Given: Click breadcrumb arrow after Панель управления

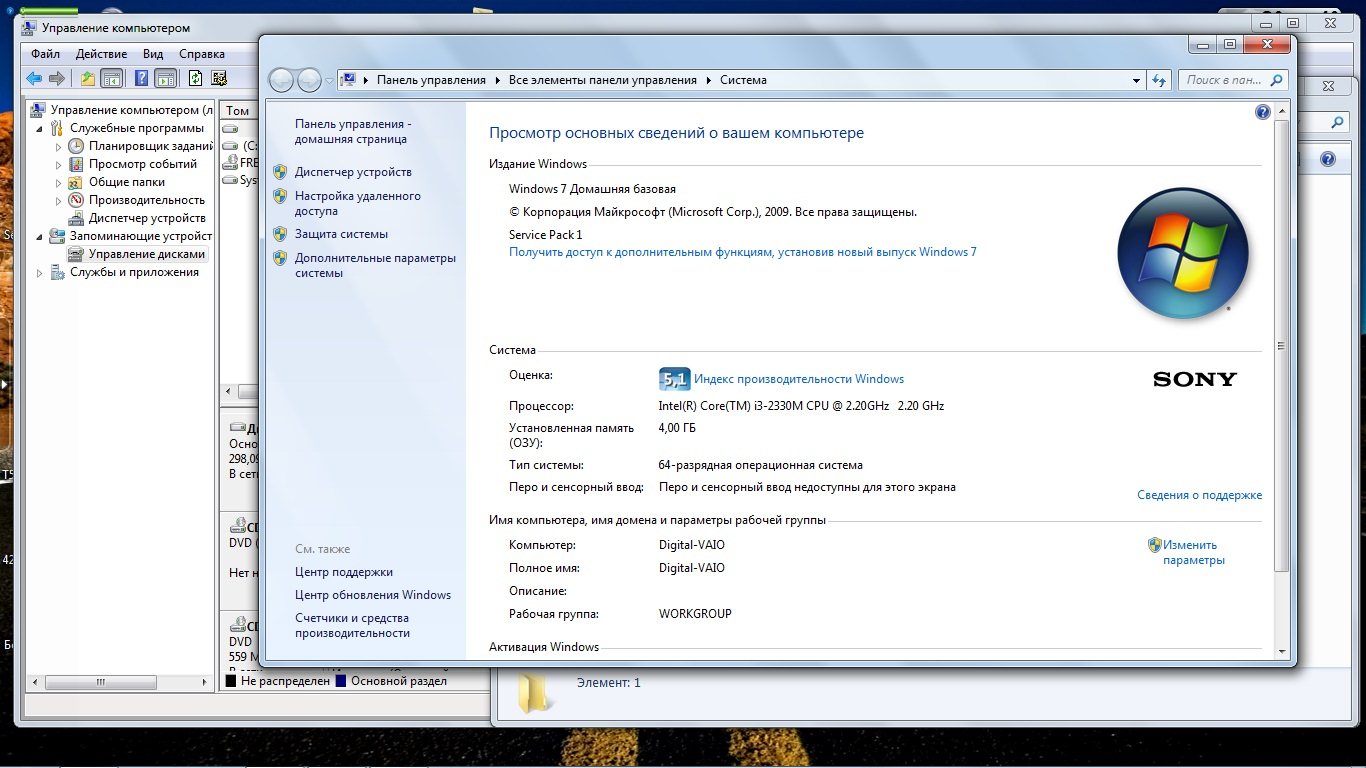Looking at the screenshot, I should click(x=498, y=80).
